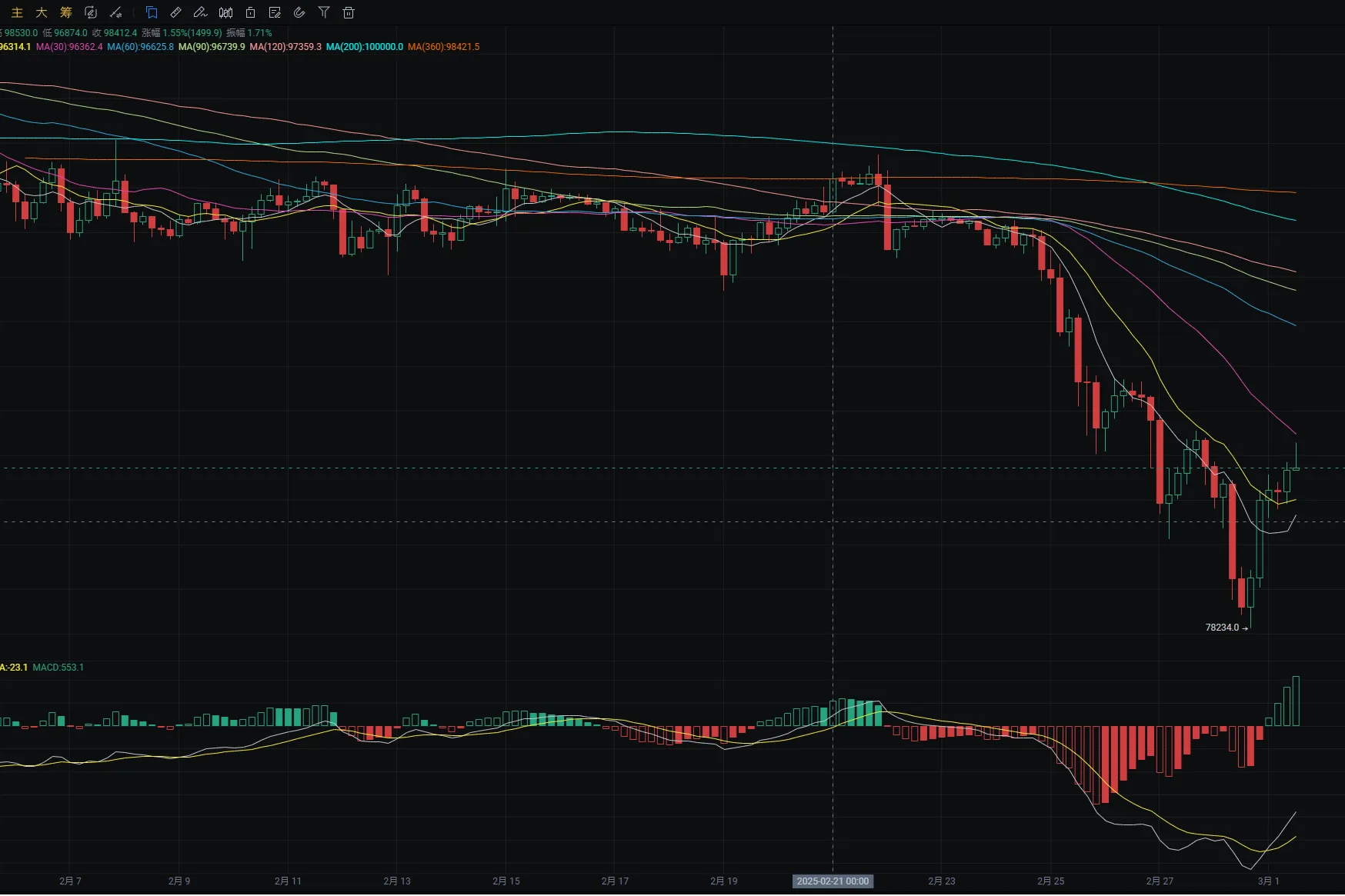Click the 2025-02-21 00:00 crosshair date label
The height and width of the screenshot is (896, 1345).
coord(833,881)
